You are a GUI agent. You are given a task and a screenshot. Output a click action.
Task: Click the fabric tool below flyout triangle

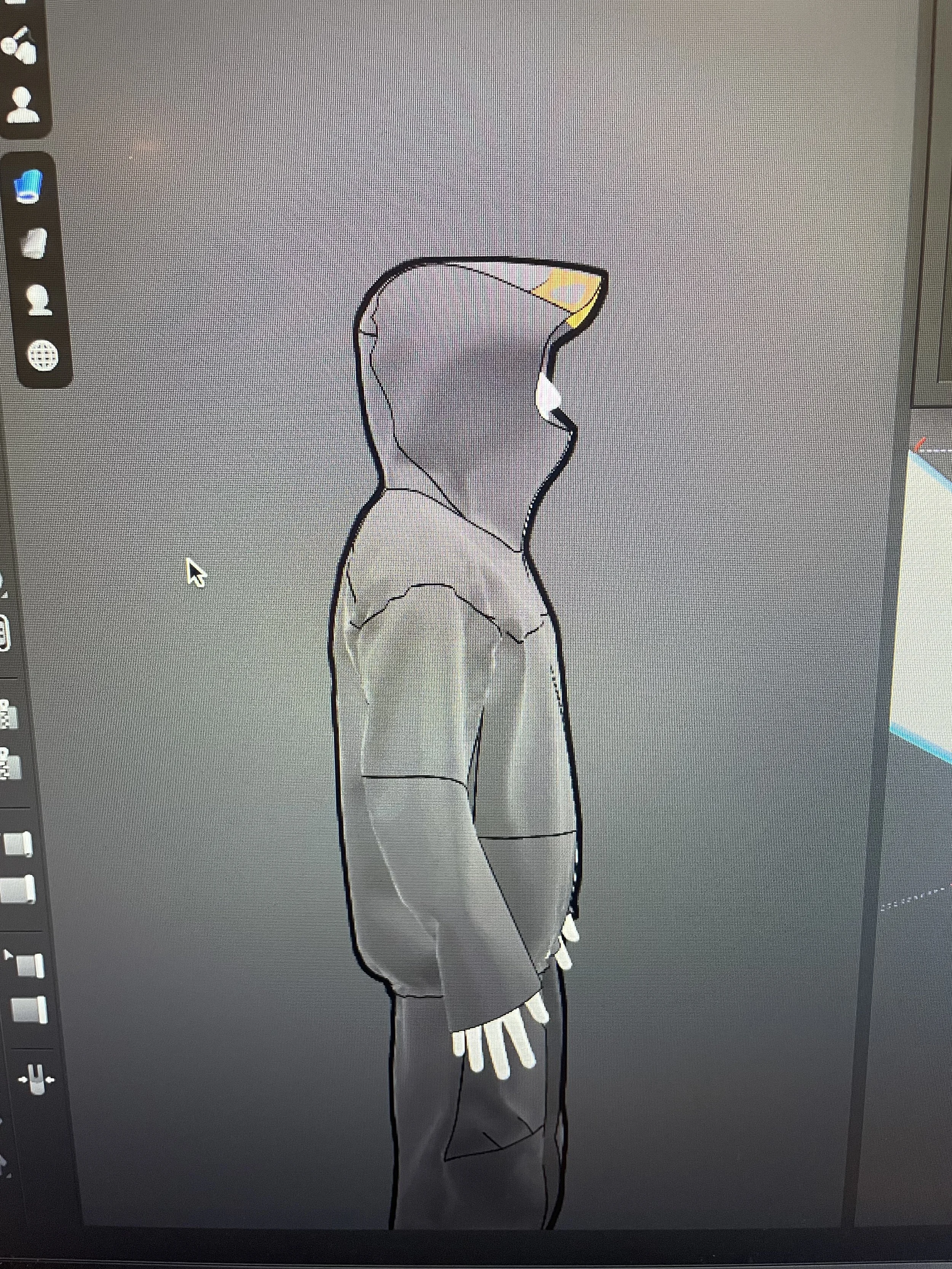tap(29, 1010)
